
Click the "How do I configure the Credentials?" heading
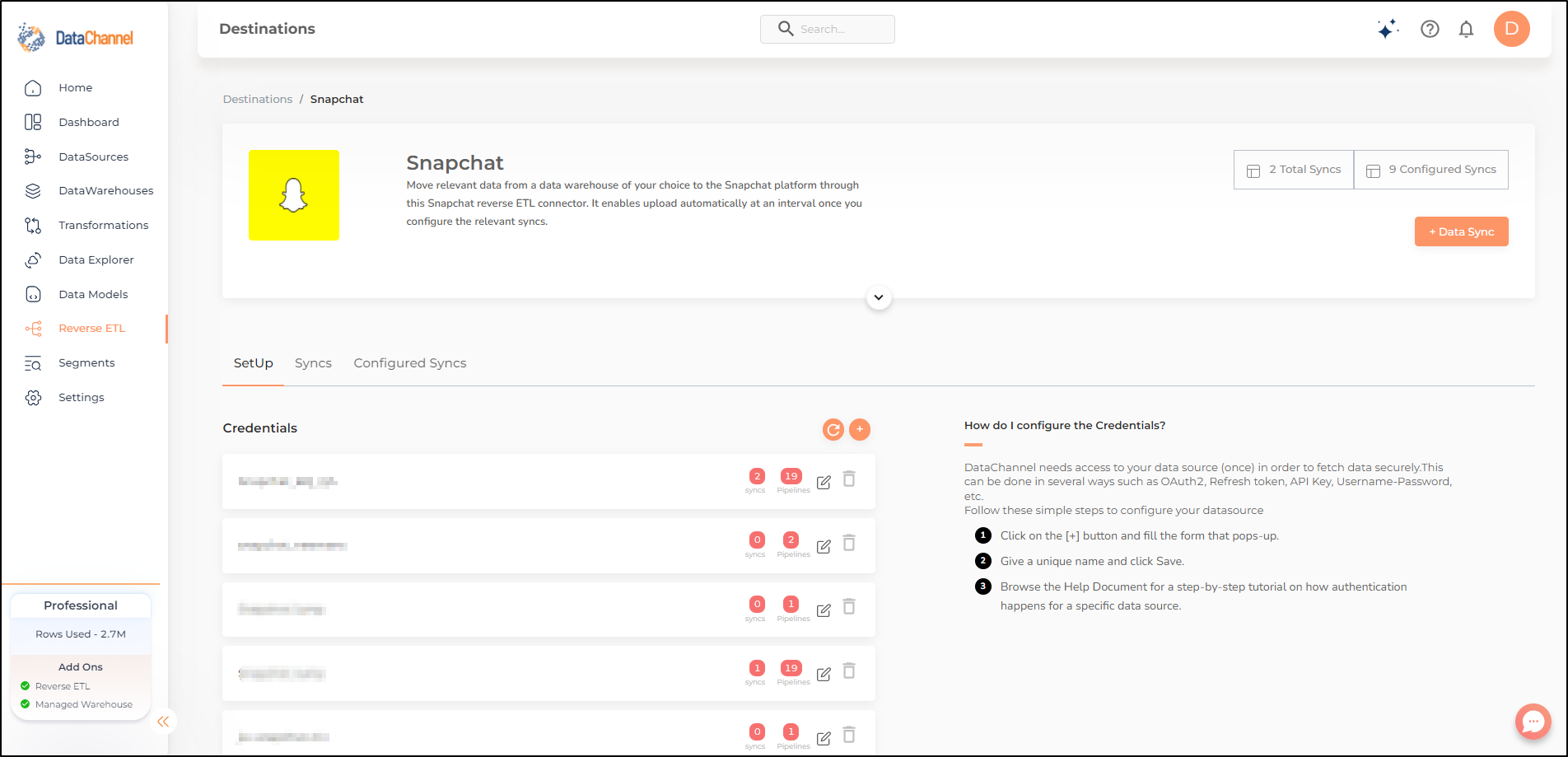[1065, 426]
